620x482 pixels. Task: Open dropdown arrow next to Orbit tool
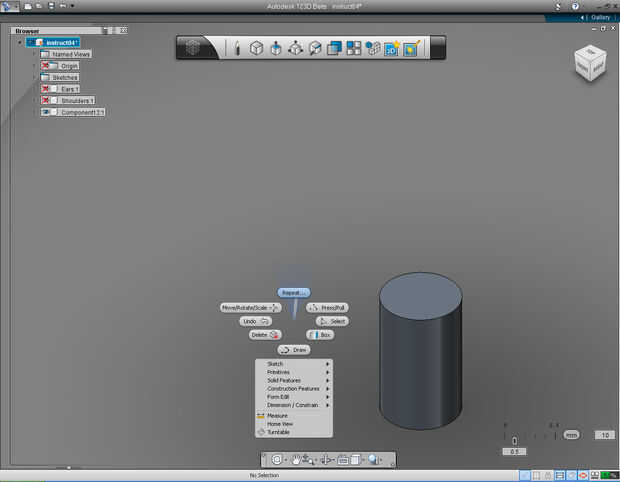click(334, 460)
